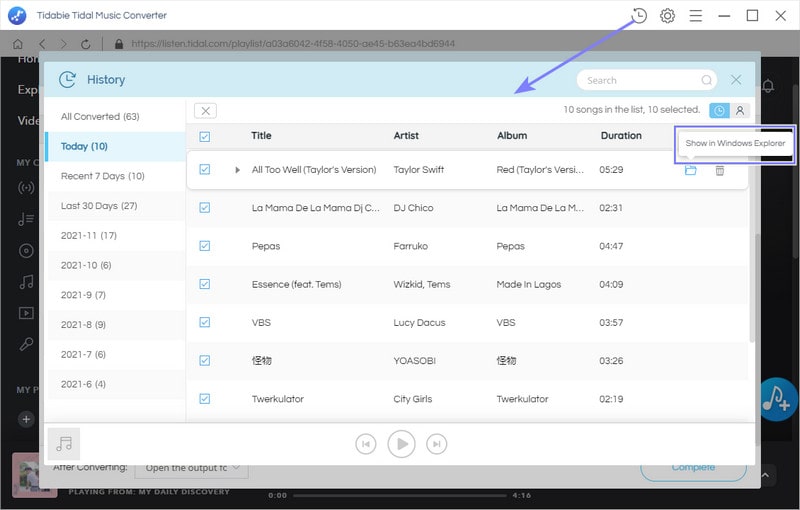Image resolution: width=800 pixels, height=510 pixels.
Task: Toggle the select-all checkbox in header
Action: 205,136
